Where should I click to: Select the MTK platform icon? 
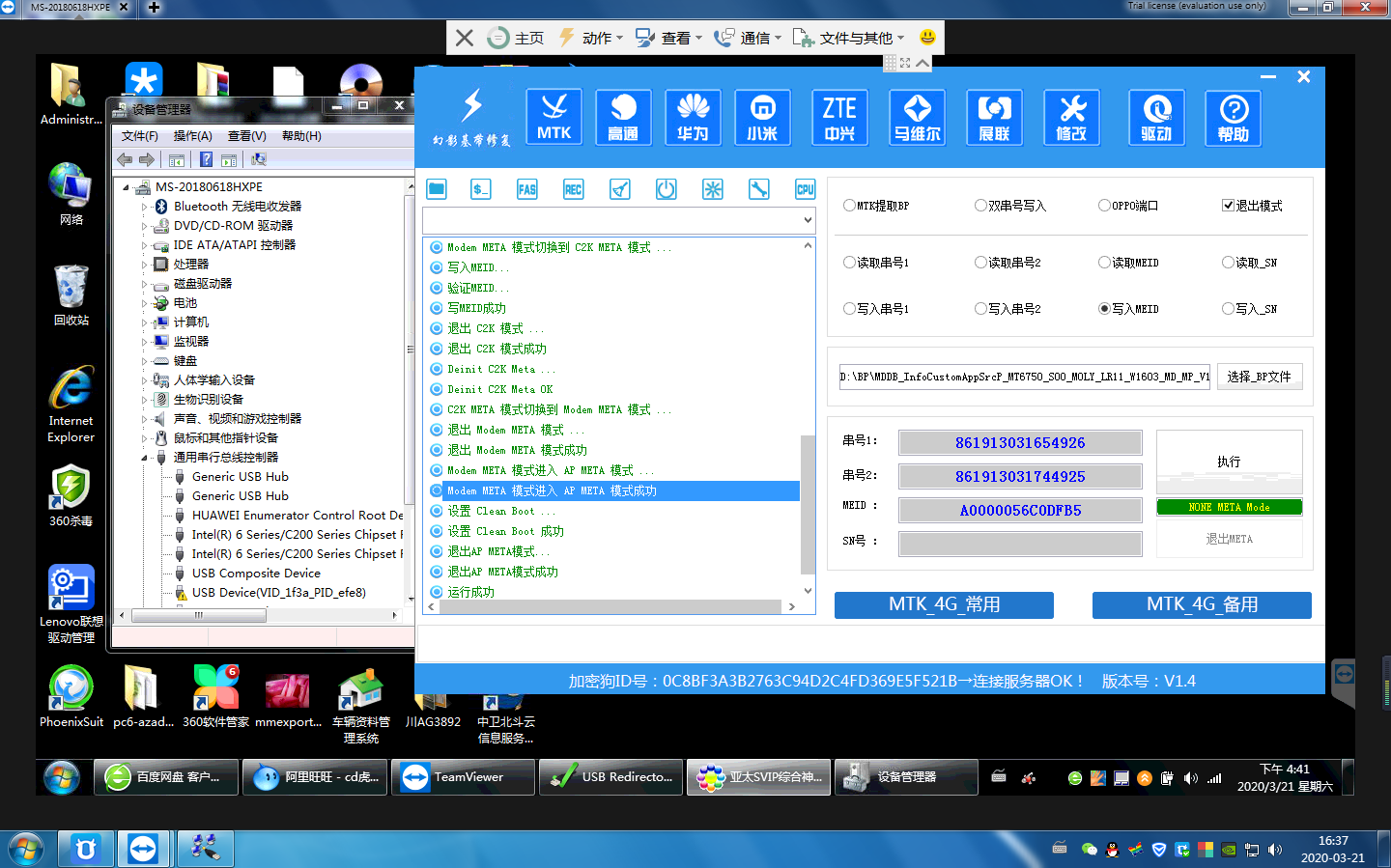(x=554, y=117)
